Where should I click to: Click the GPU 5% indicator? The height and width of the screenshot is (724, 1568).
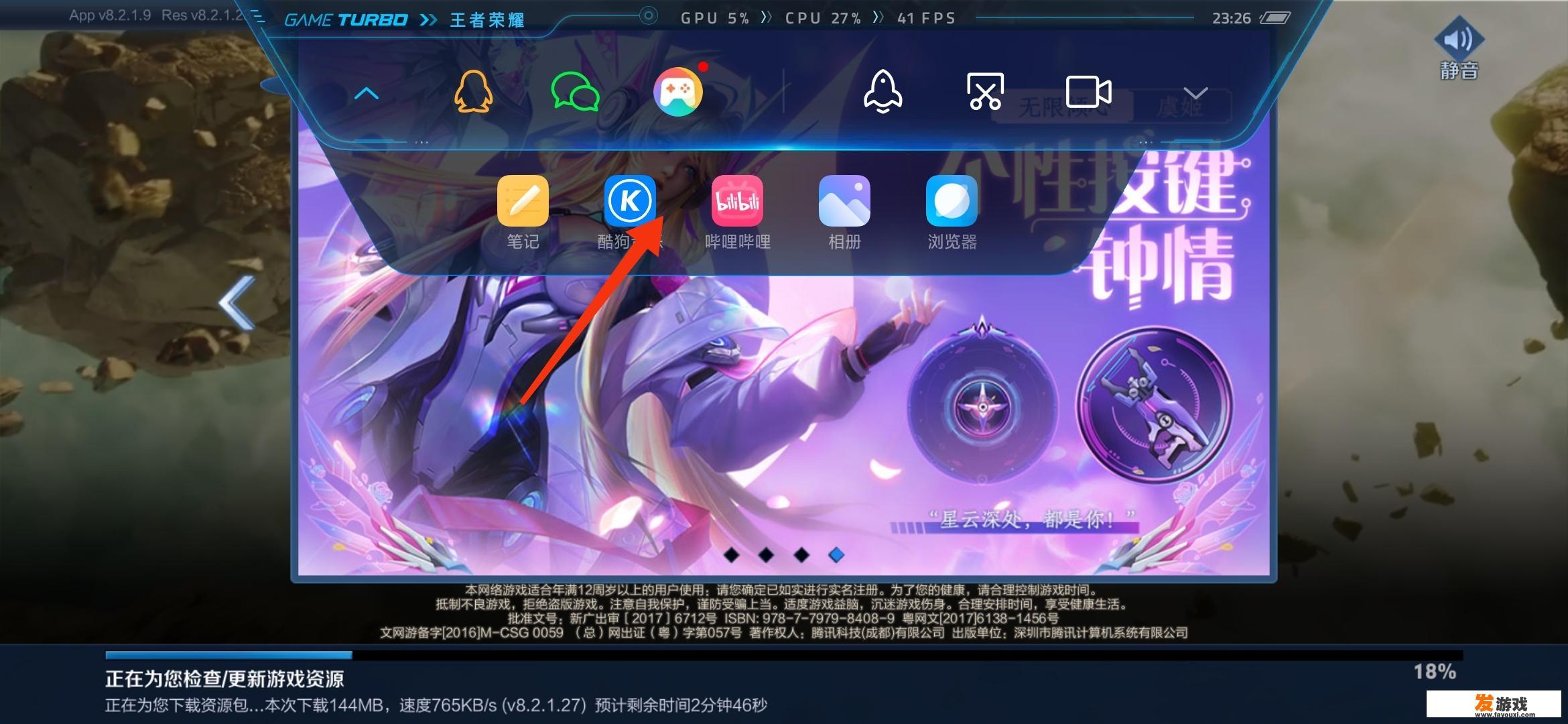pos(714,18)
